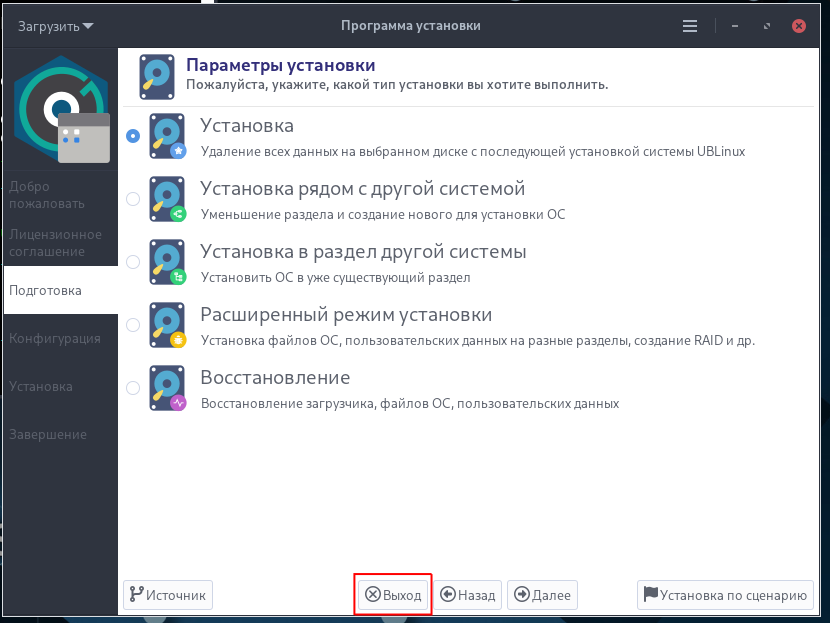Select Установка рядом с другой системой radio
This screenshot has height=623, width=830.
click(x=133, y=199)
